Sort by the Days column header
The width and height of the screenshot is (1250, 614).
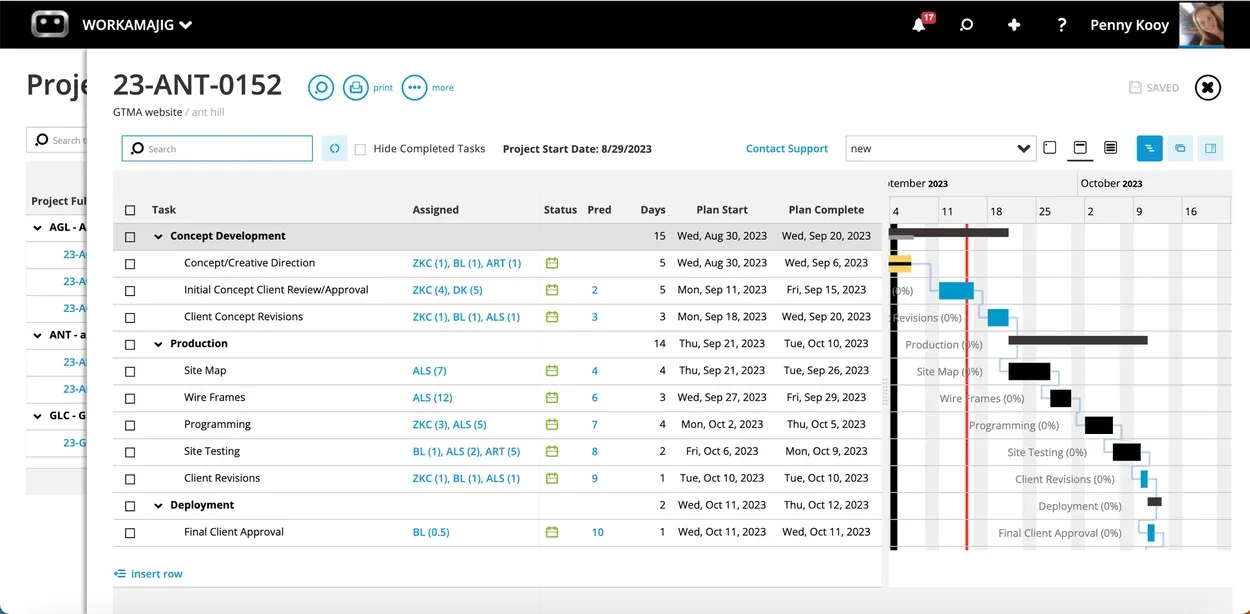click(653, 210)
